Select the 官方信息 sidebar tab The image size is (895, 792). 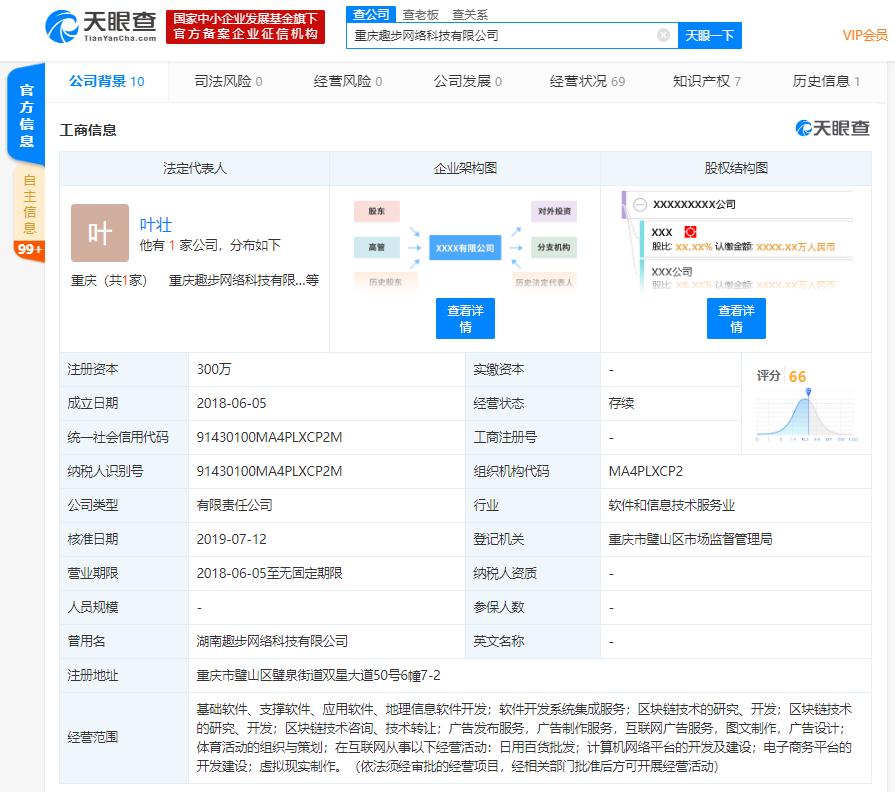click(x=26, y=115)
